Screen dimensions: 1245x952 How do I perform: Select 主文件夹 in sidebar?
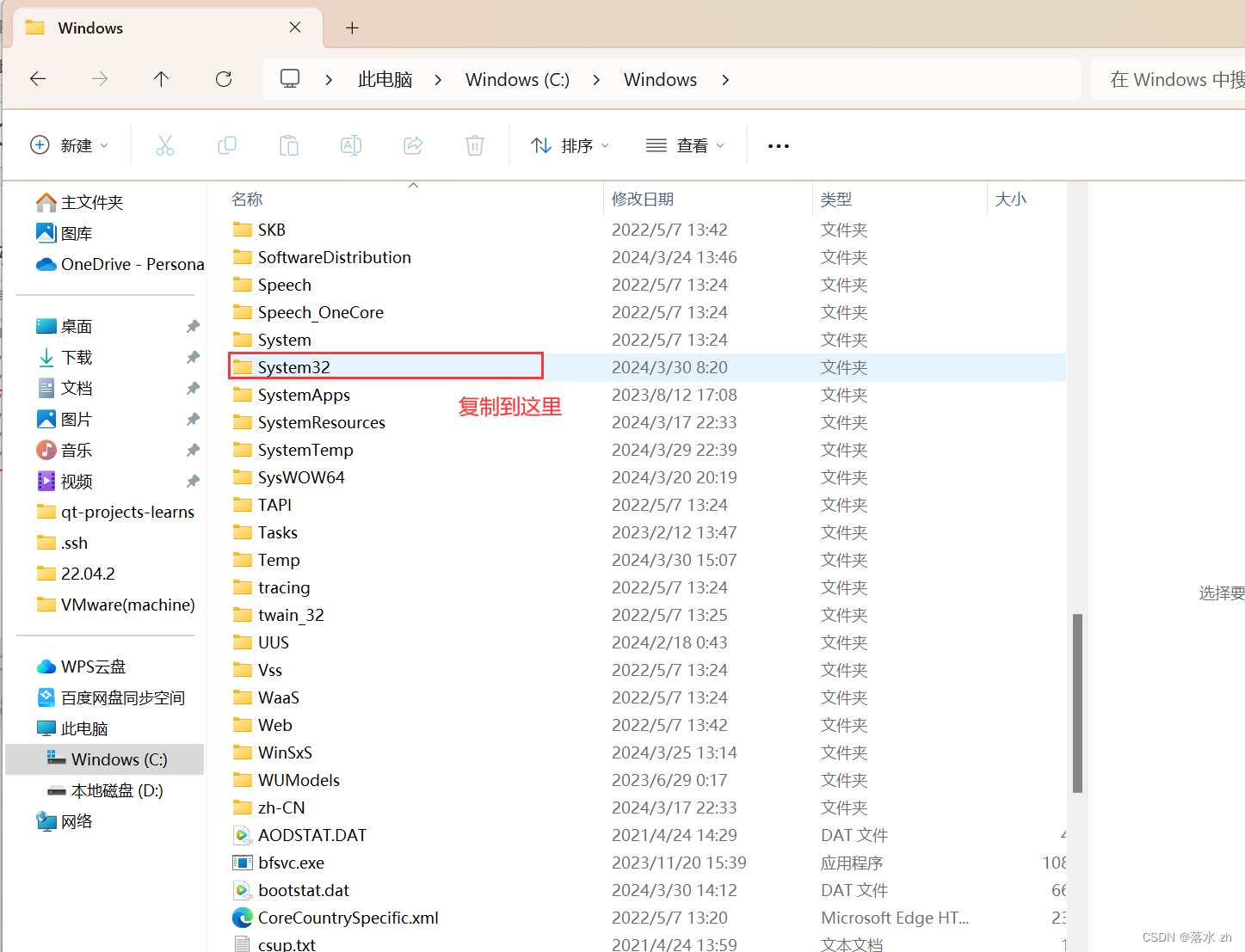pos(80,202)
